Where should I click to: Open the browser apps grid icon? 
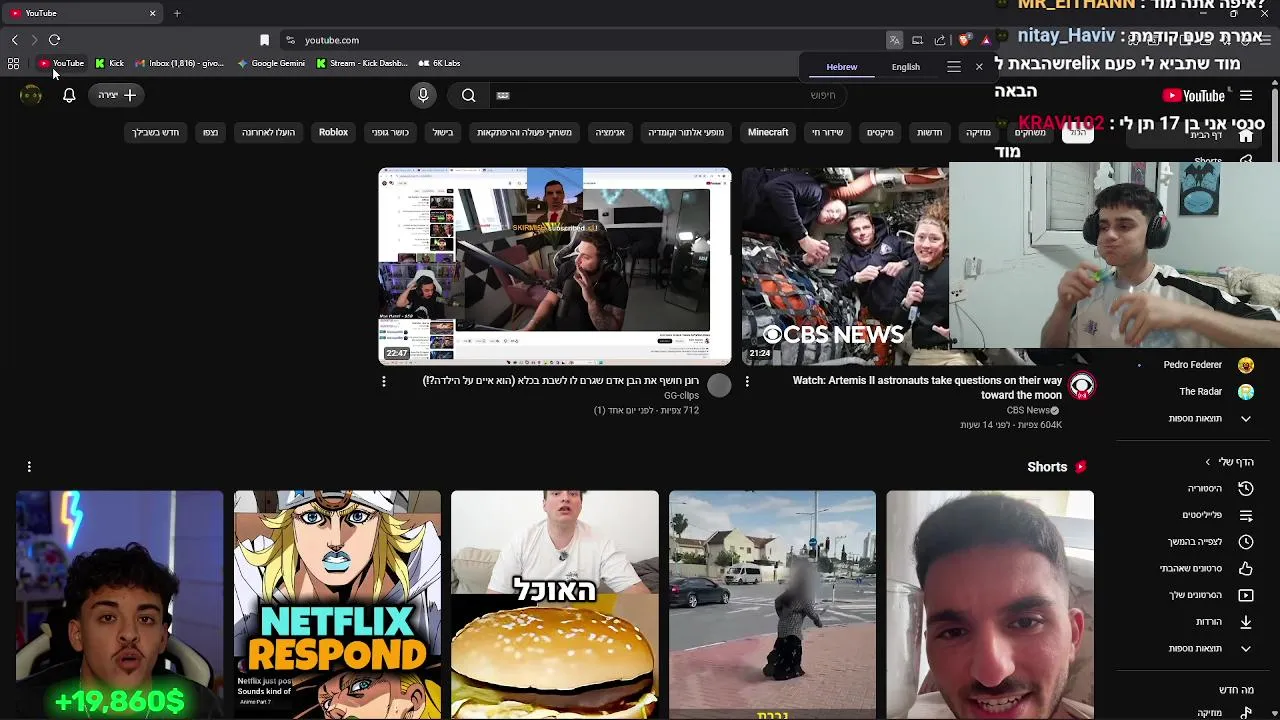(13, 63)
